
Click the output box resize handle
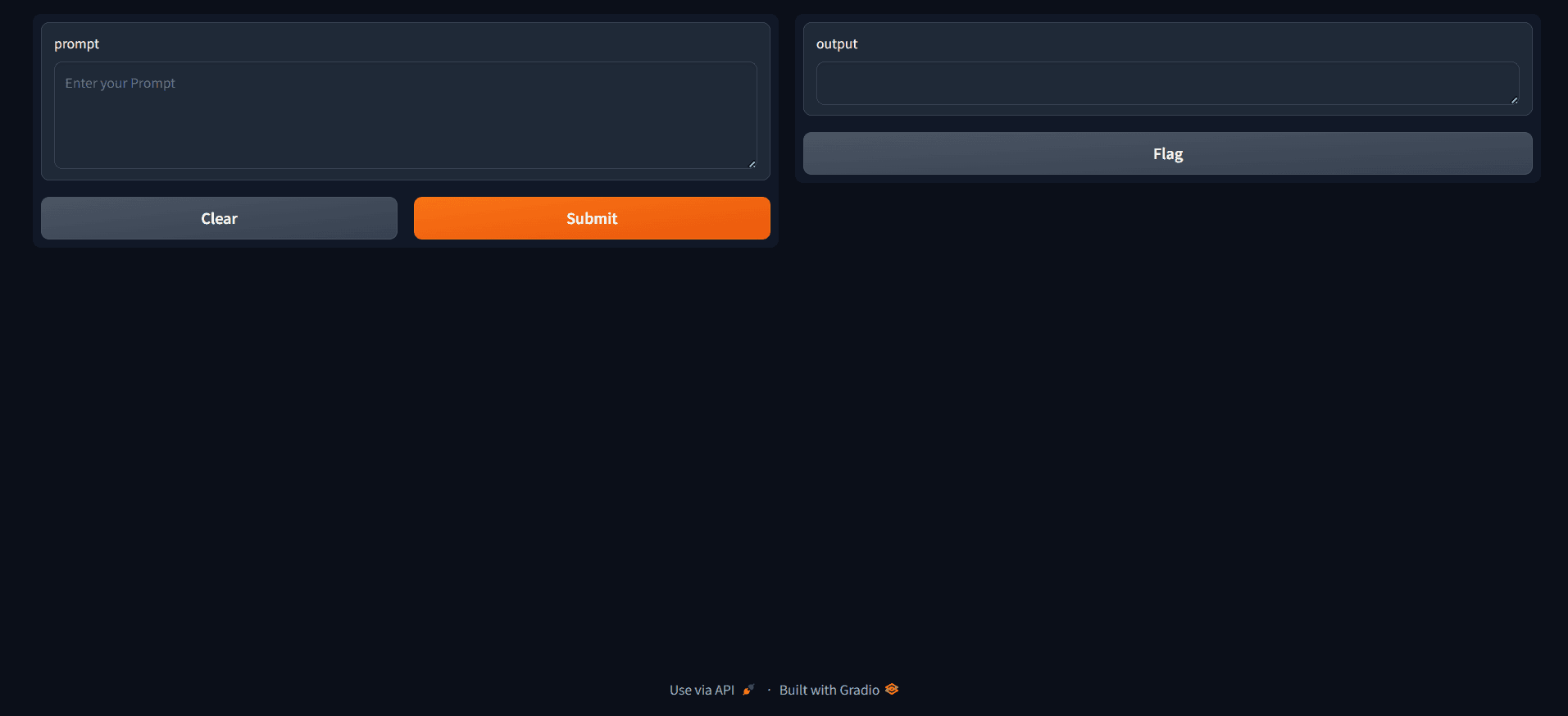pos(1514,100)
